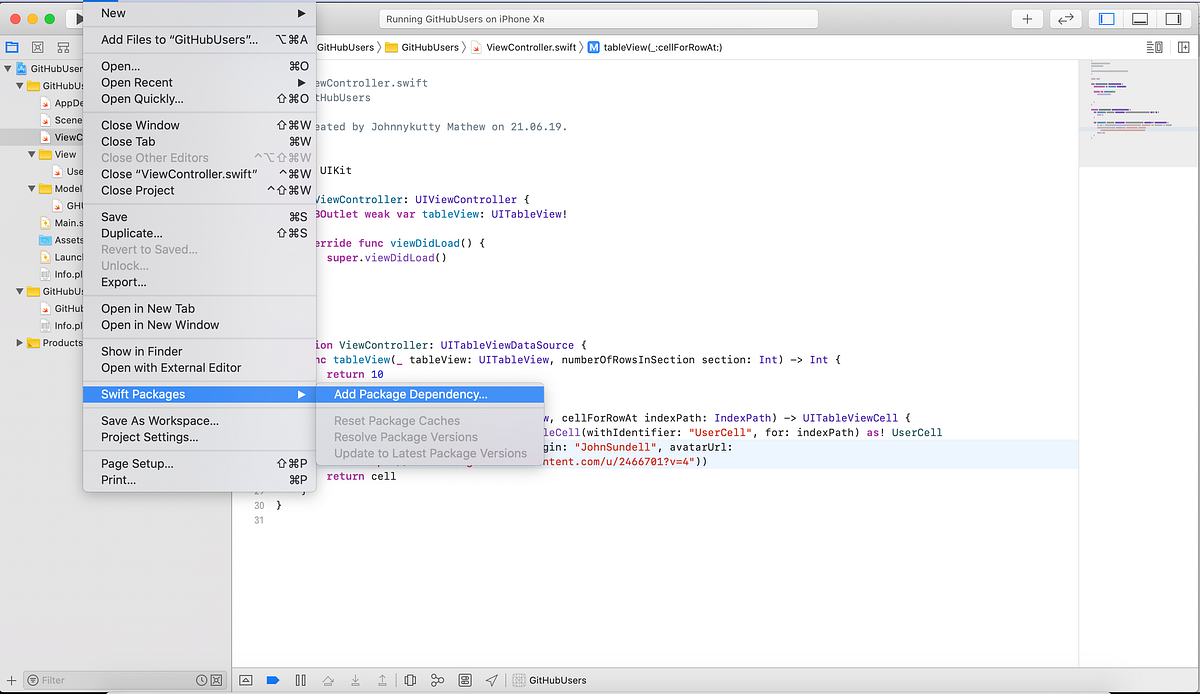
Task: Toggle the Navigator panel visibility
Action: click(x=1109, y=18)
